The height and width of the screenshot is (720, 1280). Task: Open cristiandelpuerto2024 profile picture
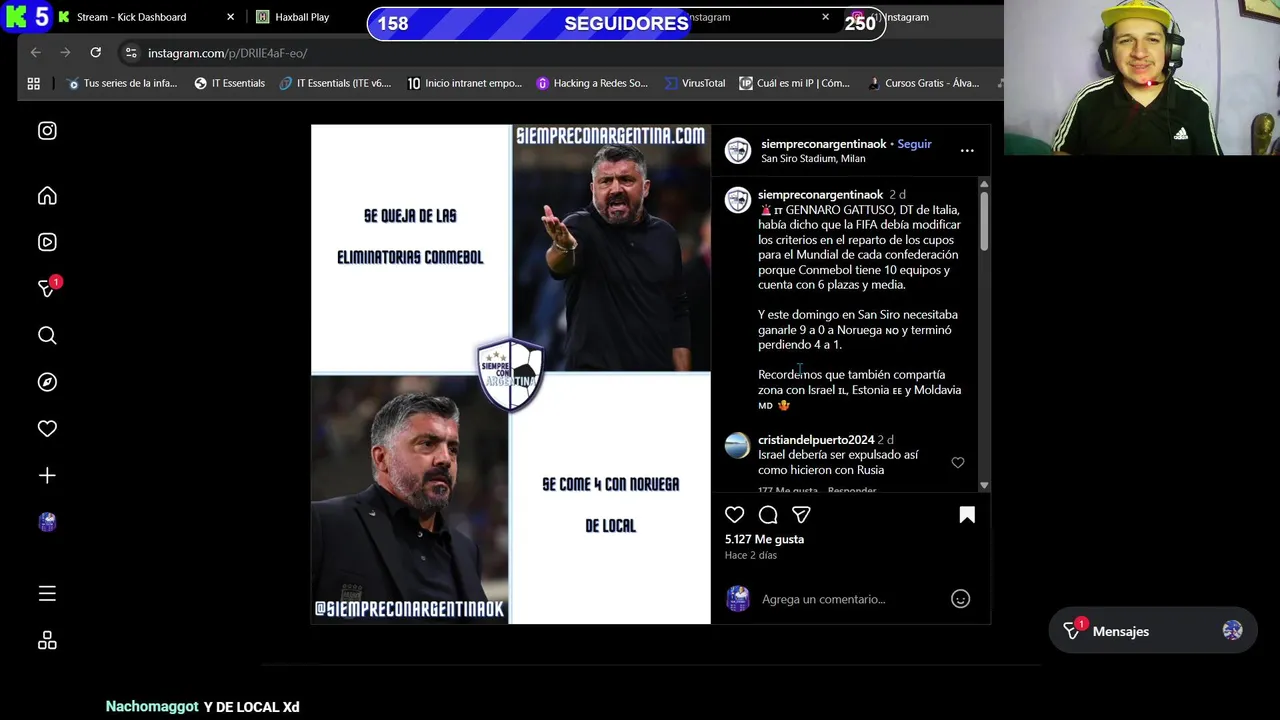tap(737, 446)
